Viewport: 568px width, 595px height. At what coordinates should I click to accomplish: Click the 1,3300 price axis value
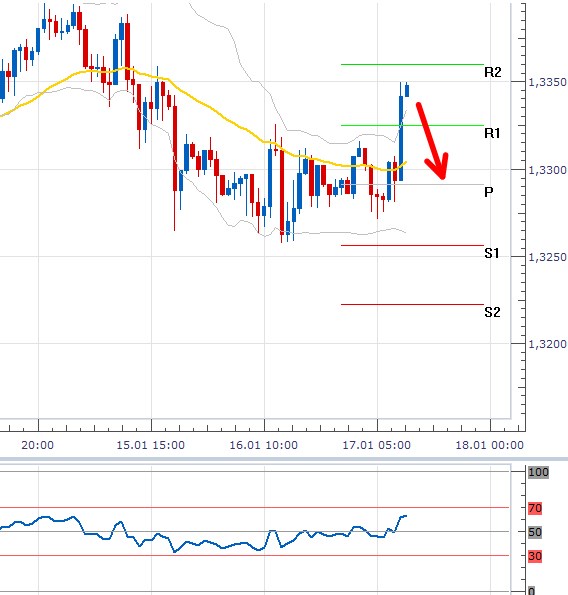click(x=547, y=170)
